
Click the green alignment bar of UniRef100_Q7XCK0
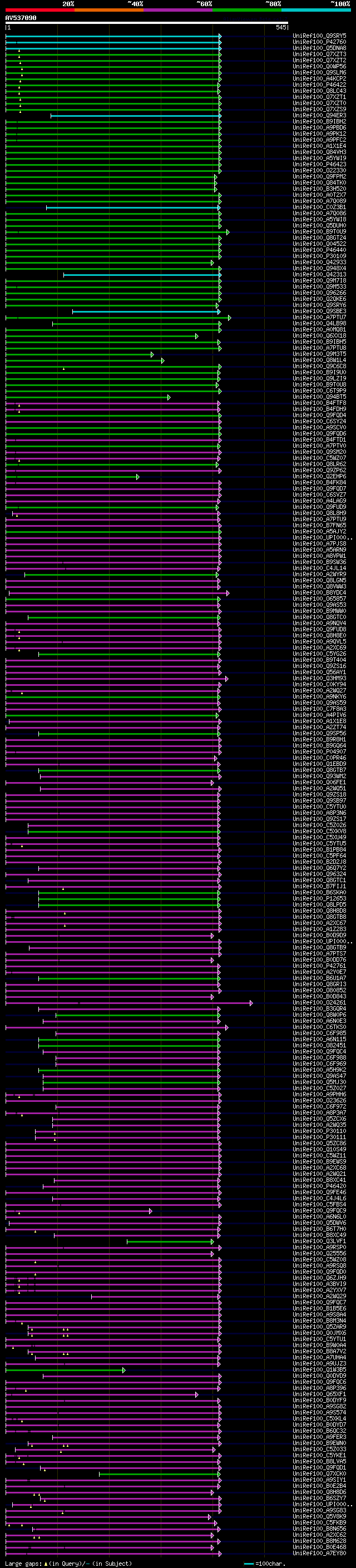tap(160, 1474)
